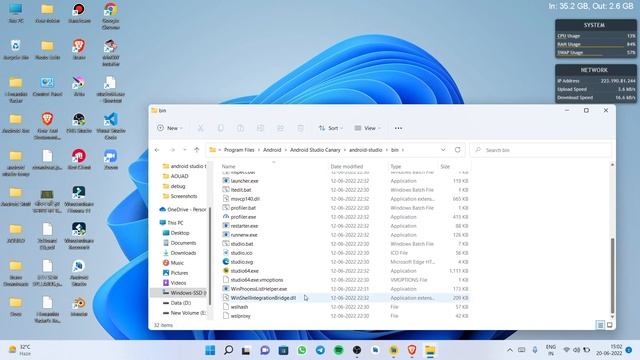Screen dimensions: 640x360
Task: Sort by Date modified column header
Action: (347, 167)
